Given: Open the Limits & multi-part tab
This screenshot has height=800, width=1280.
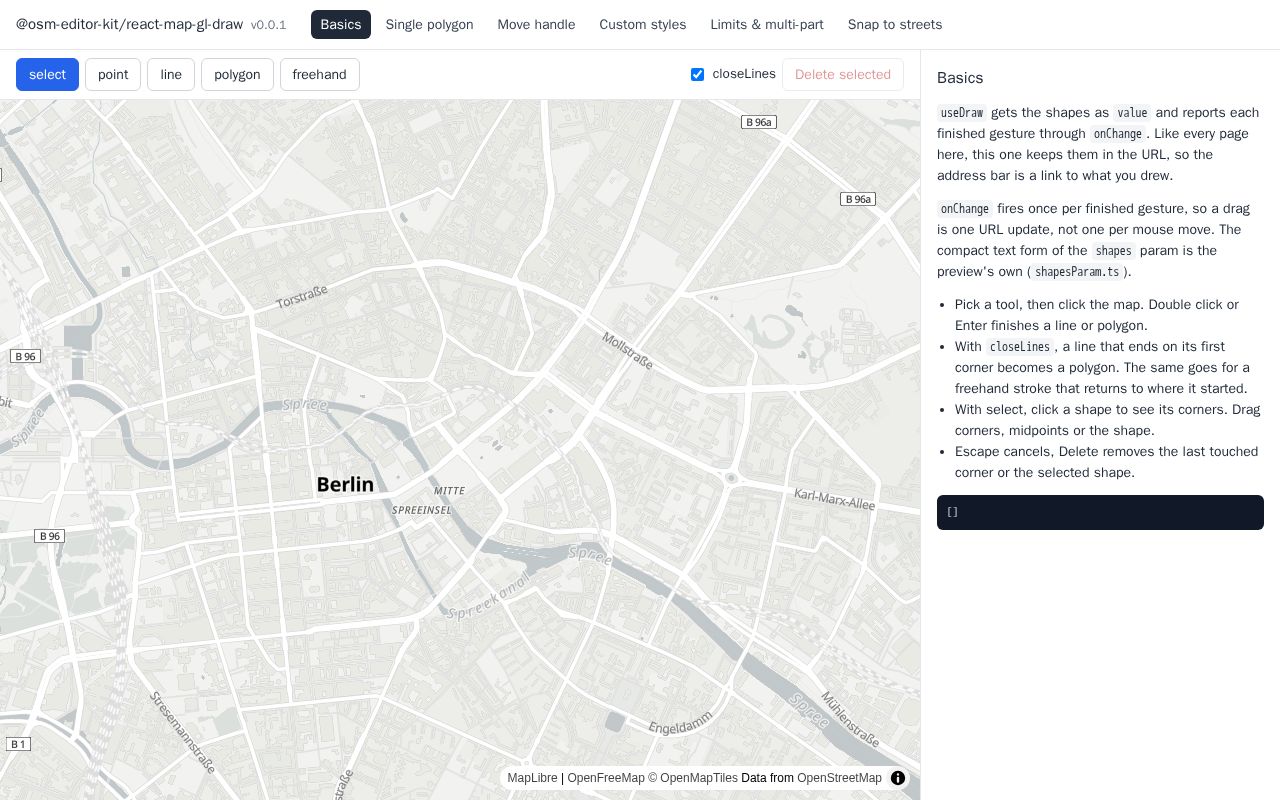Looking at the screenshot, I should coord(767,24).
